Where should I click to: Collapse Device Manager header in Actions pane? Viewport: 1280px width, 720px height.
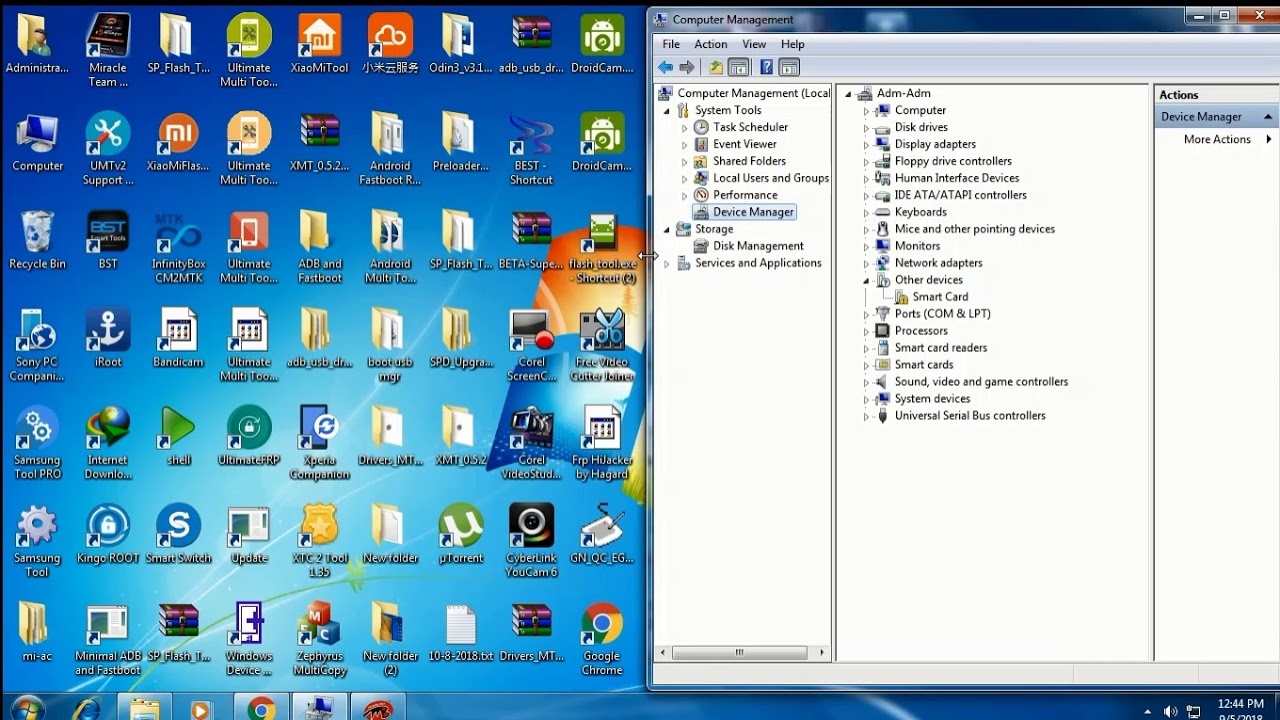pyautogui.click(x=1269, y=117)
